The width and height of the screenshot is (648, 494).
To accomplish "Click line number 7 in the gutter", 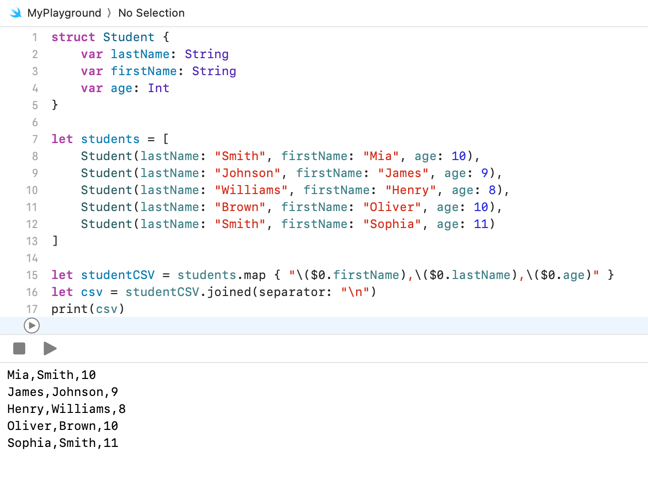I will tap(34, 139).
